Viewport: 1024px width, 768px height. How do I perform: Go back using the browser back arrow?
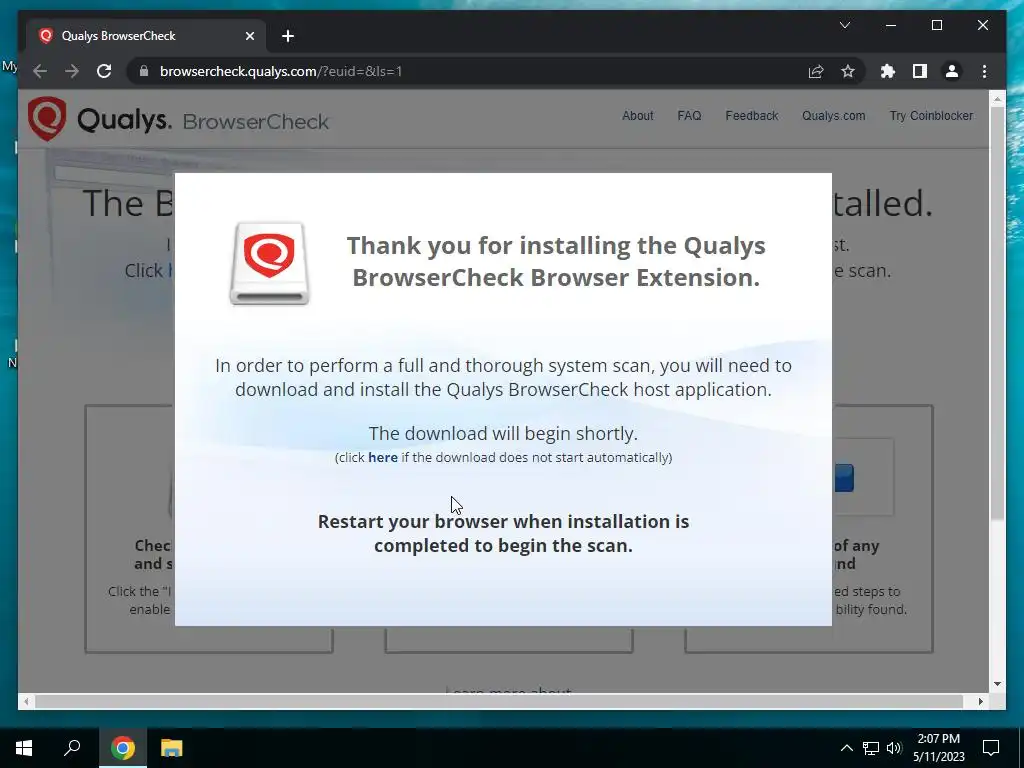click(x=40, y=71)
